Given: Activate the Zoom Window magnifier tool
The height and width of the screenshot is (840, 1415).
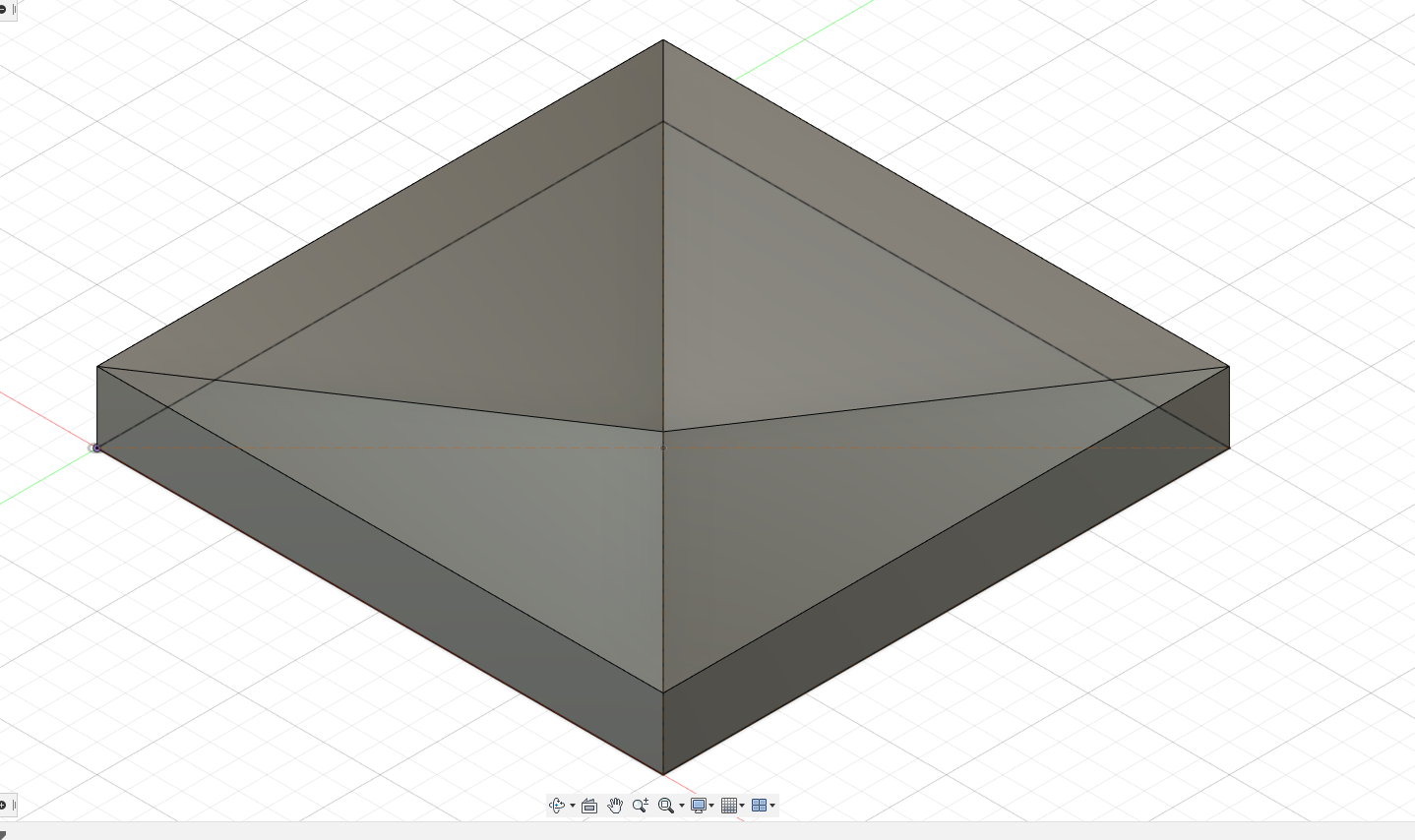Looking at the screenshot, I should pos(665,806).
